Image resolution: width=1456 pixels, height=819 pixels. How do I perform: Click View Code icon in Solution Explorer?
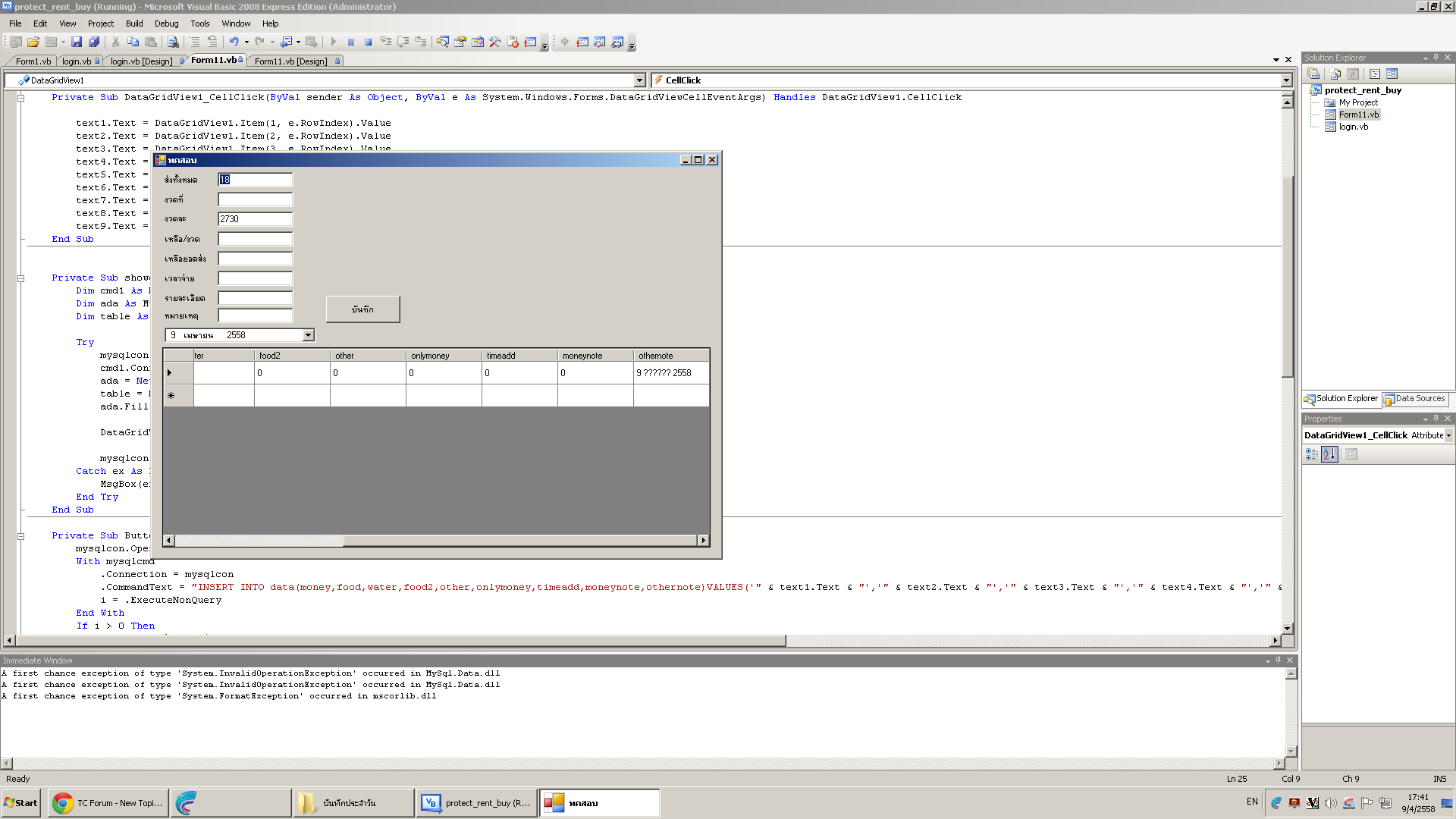(1375, 74)
